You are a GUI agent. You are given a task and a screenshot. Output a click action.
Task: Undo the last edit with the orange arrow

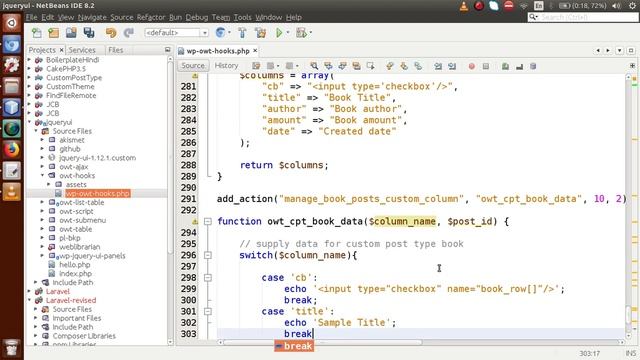click(x=111, y=33)
